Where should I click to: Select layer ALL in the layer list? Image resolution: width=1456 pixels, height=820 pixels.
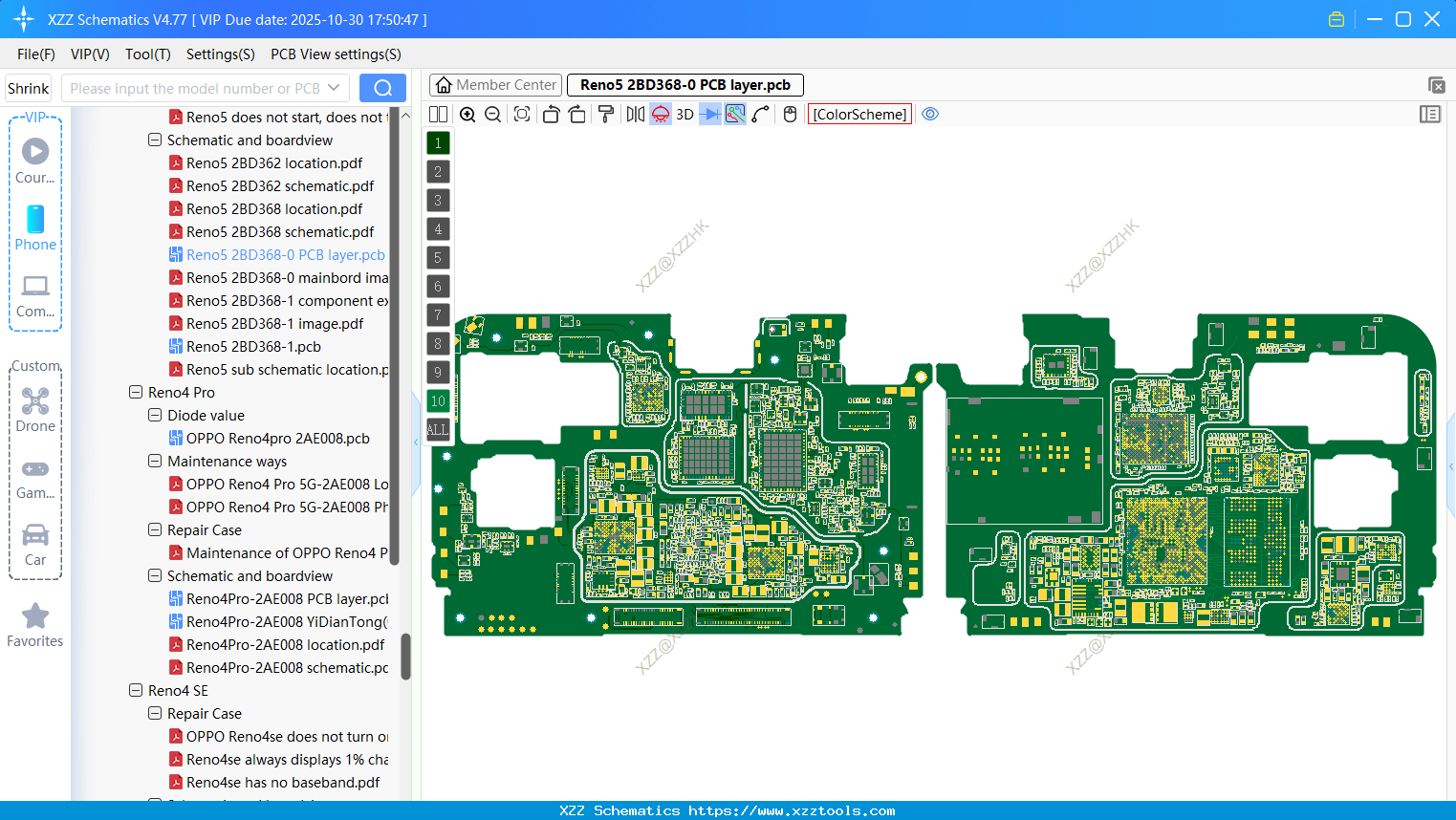(438, 429)
